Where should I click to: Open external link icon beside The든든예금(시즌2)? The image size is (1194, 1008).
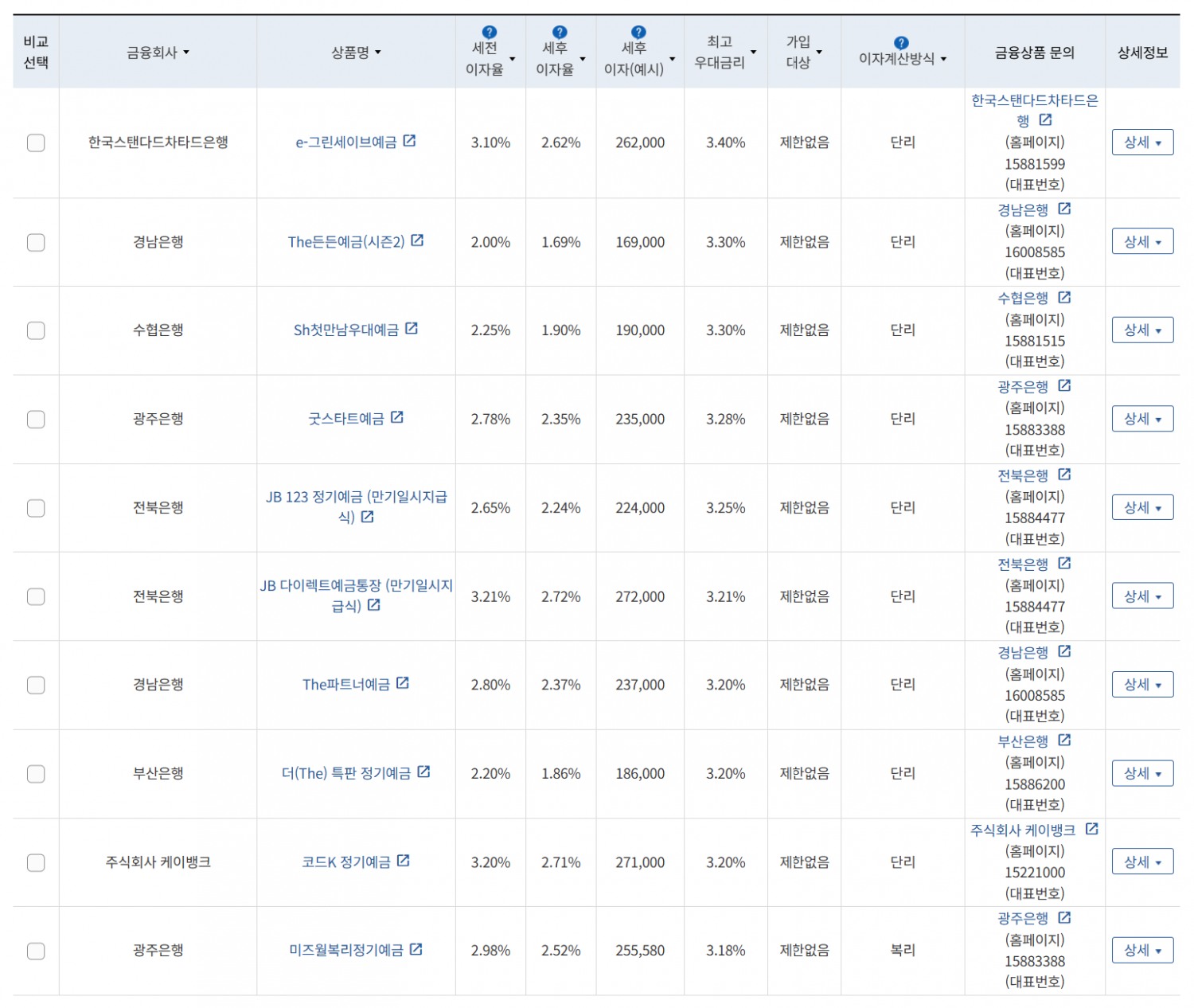(x=417, y=240)
